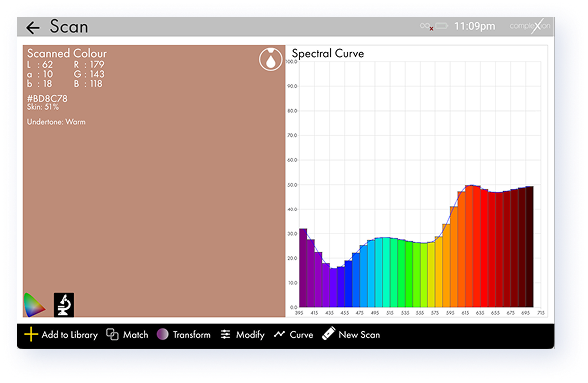Click the Modify sliders icon

[225, 334]
